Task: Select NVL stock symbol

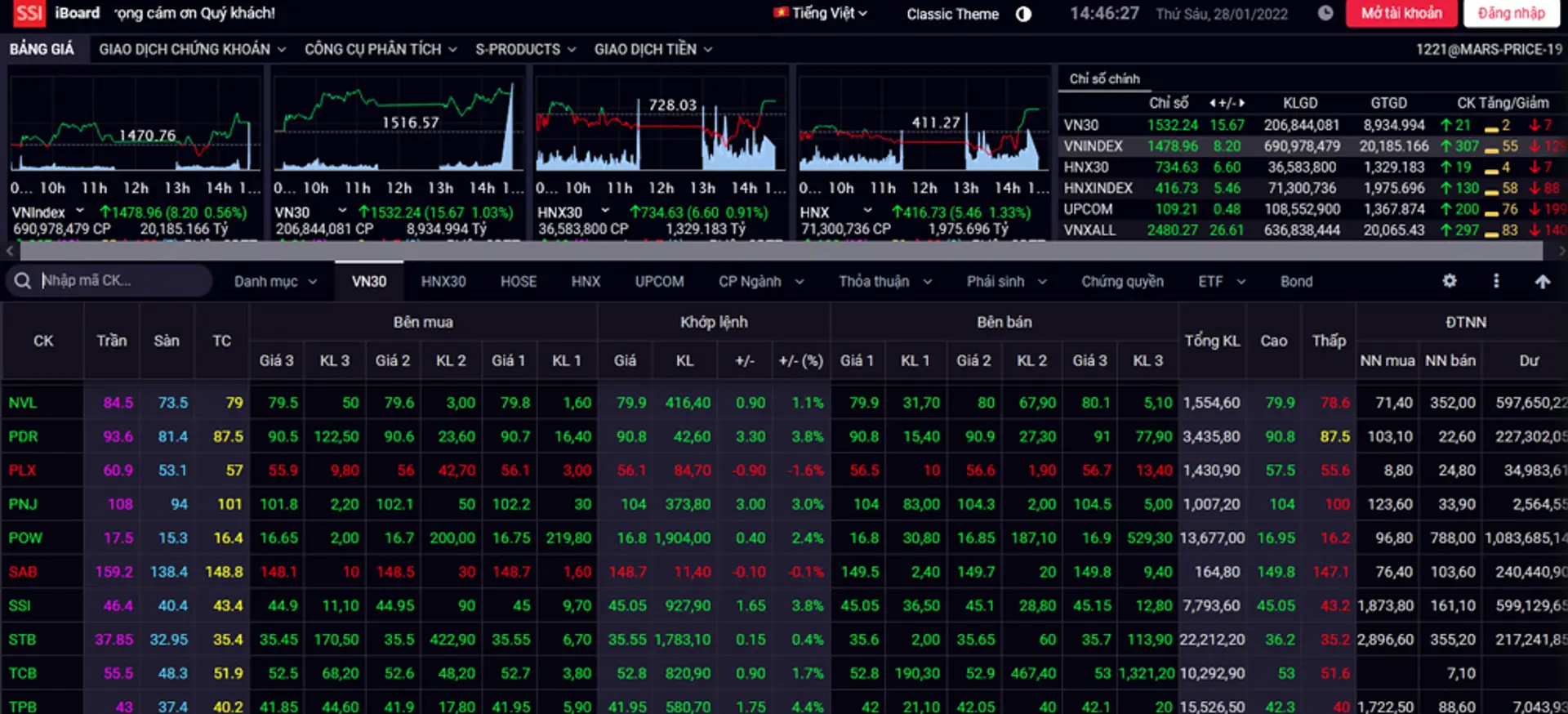Action: click(23, 403)
